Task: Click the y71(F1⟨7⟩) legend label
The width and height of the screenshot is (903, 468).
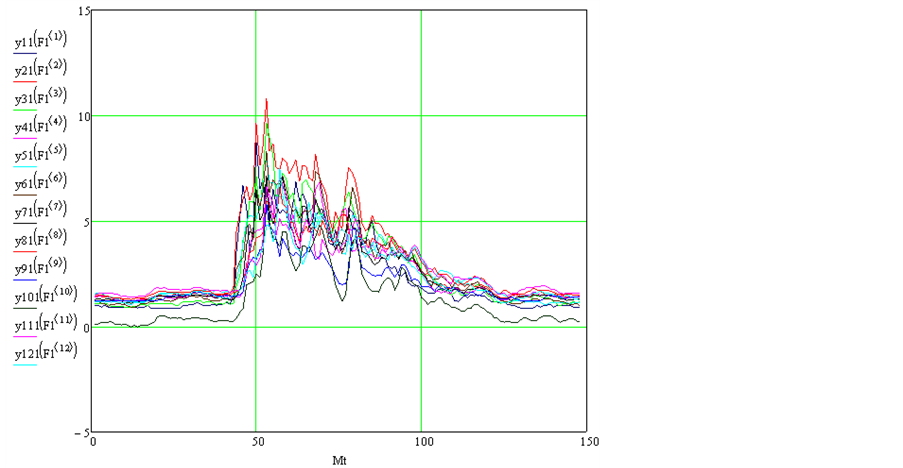Action: [x=39, y=213]
